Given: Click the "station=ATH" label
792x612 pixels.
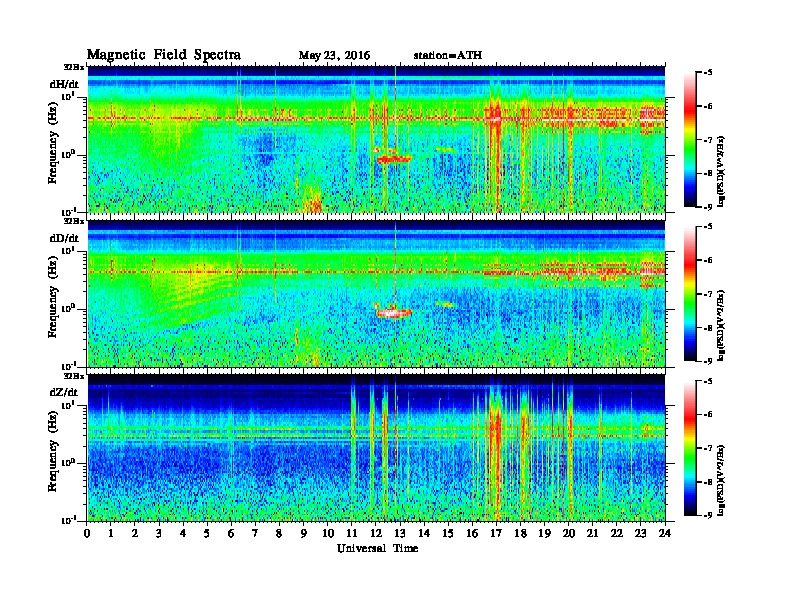Looking at the screenshot, I should point(448,56).
